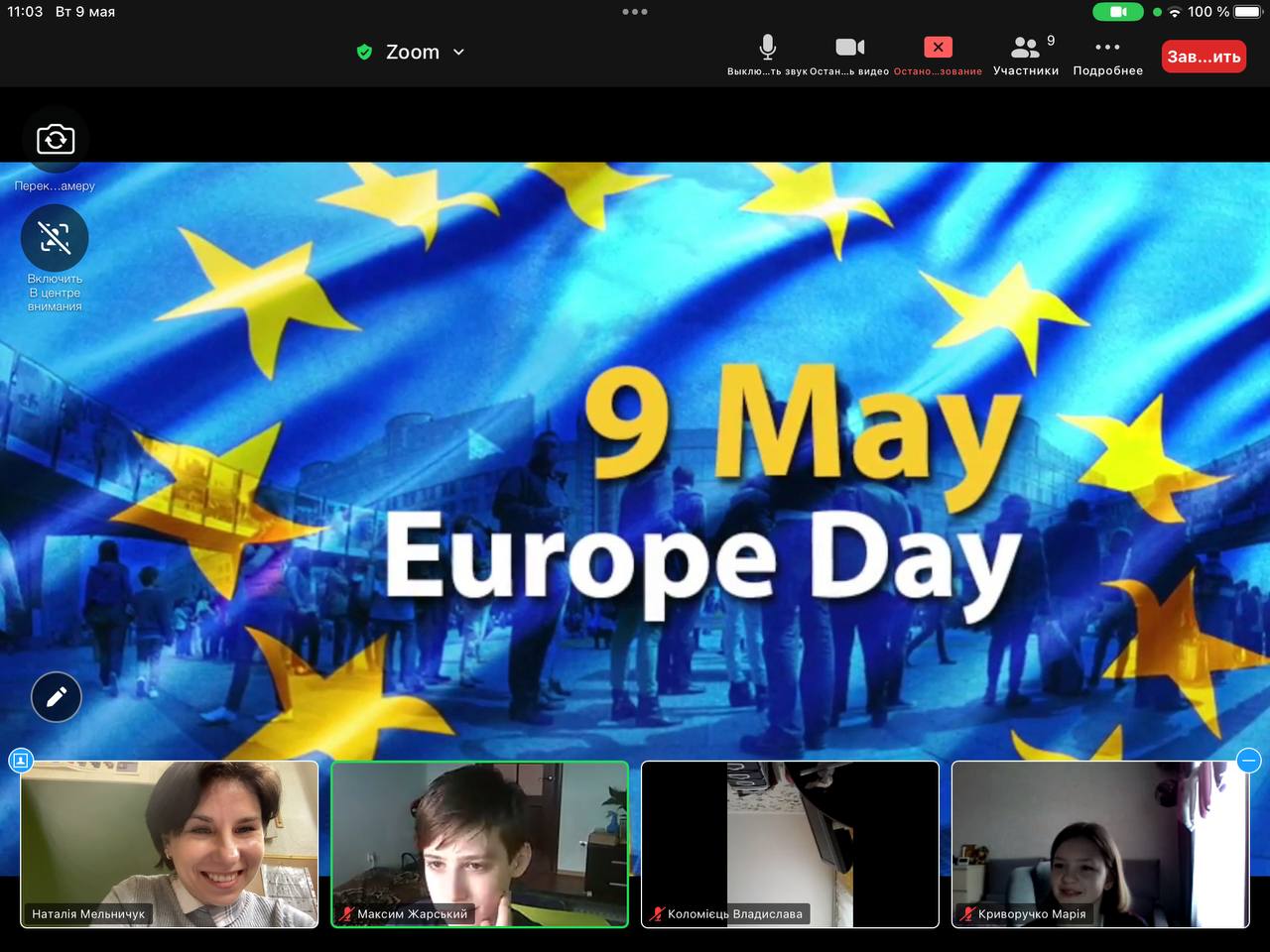The width and height of the screenshot is (1270, 952).
Task: Select Наталія Мельничук video thumbnail
Action: (x=170, y=843)
